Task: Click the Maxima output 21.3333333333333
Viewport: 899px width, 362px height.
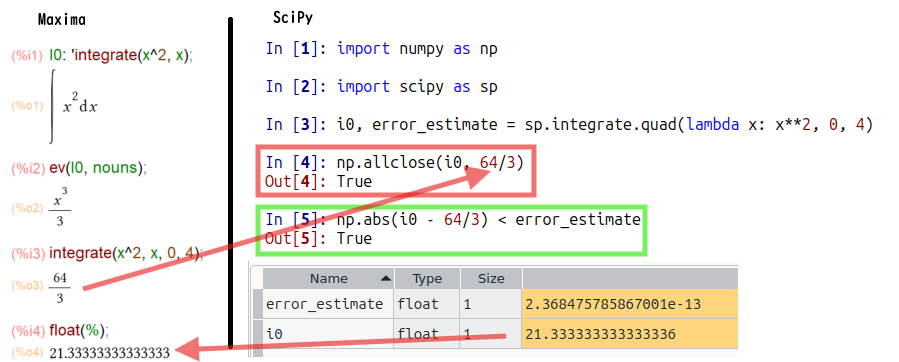Action: pos(110,353)
